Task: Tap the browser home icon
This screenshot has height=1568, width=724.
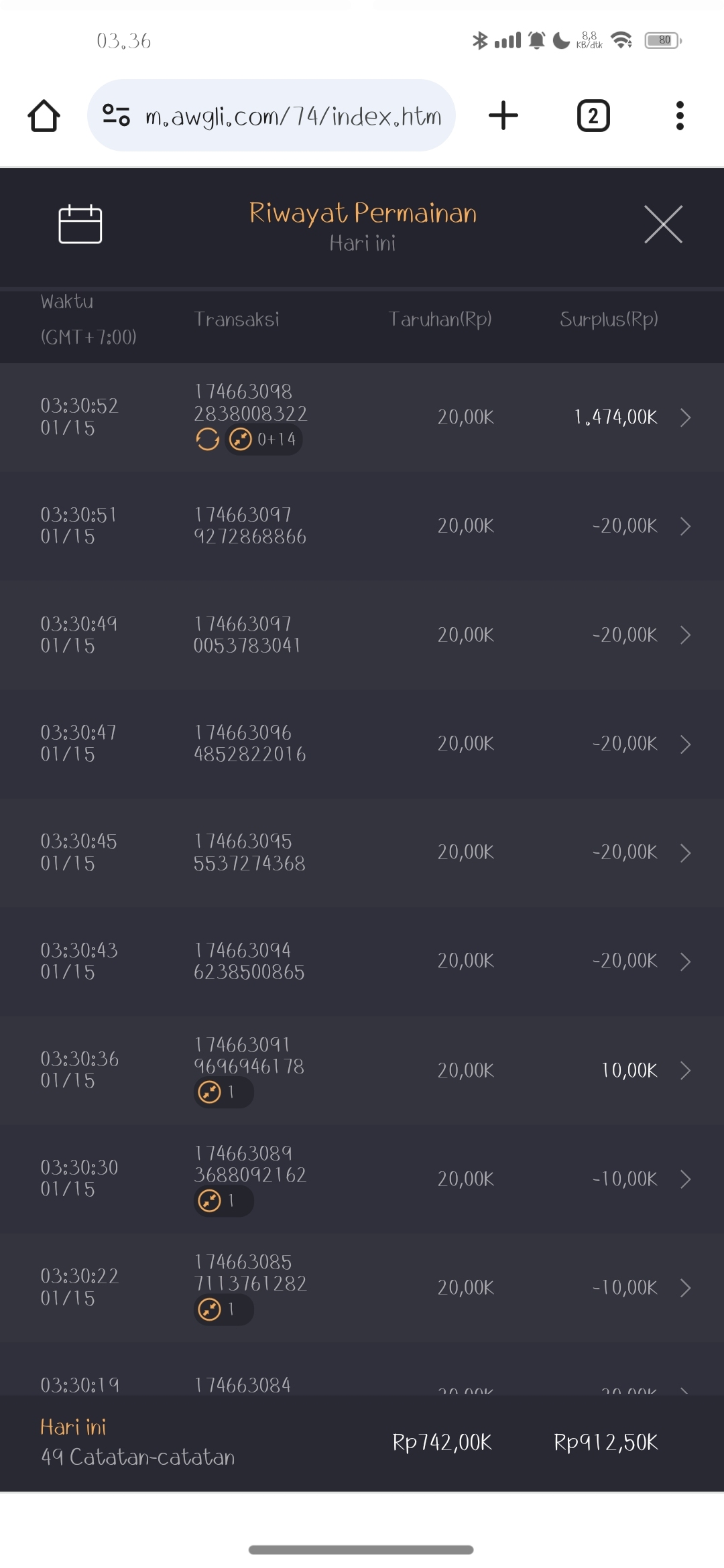Action: (44, 116)
